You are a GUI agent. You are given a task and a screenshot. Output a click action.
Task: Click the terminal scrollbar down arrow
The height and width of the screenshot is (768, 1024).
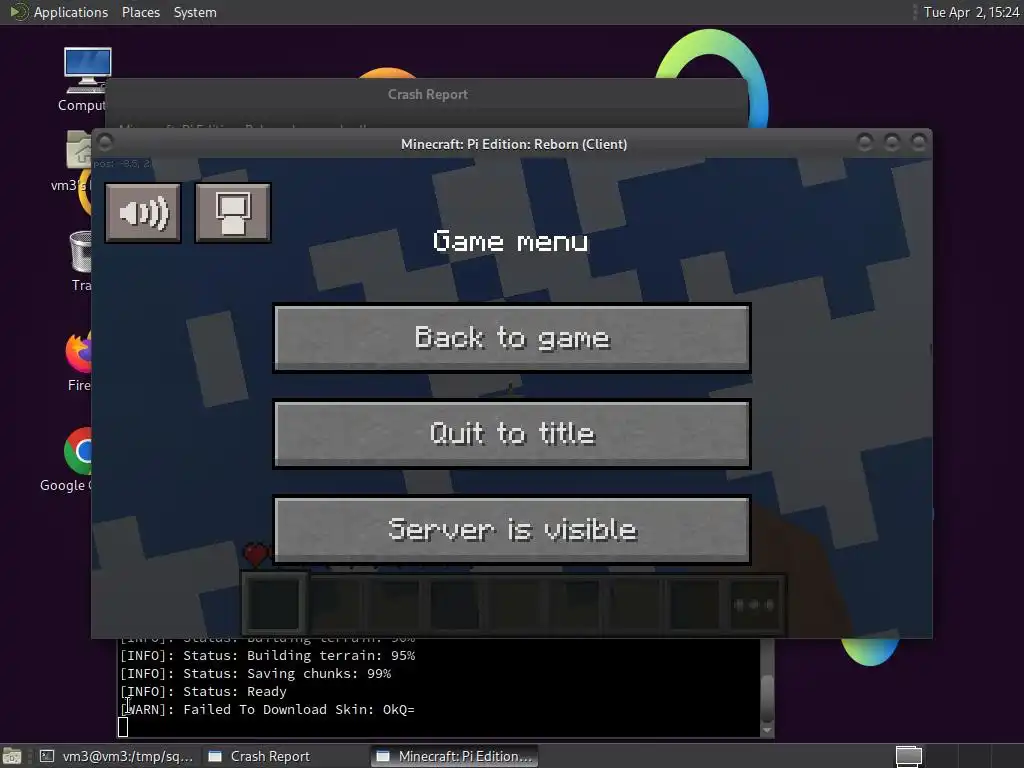(x=767, y=729)
